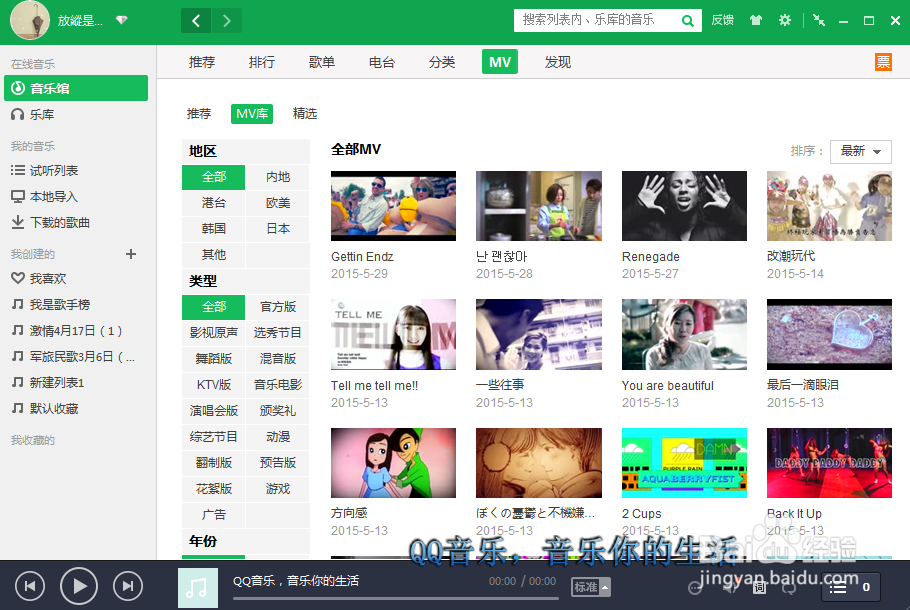Add a new playlist with plus icon
The height and width of the screenshot is (610, 910).
point(131,254)
